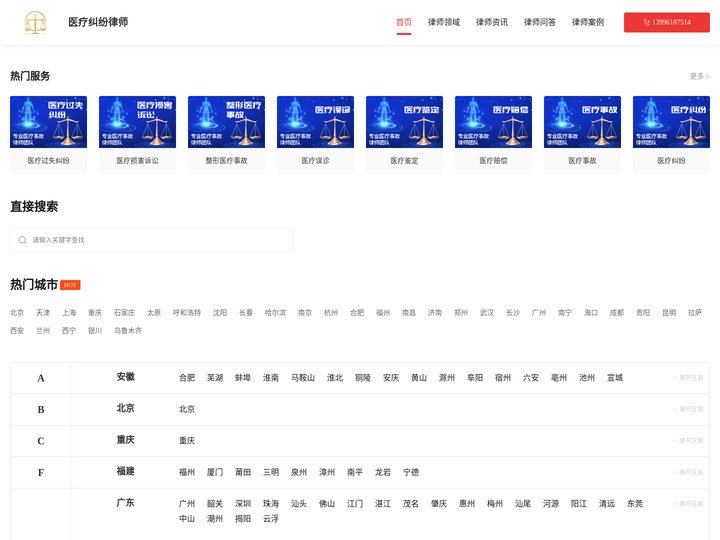Open the 医疗事故 service card

click(582, 135)
